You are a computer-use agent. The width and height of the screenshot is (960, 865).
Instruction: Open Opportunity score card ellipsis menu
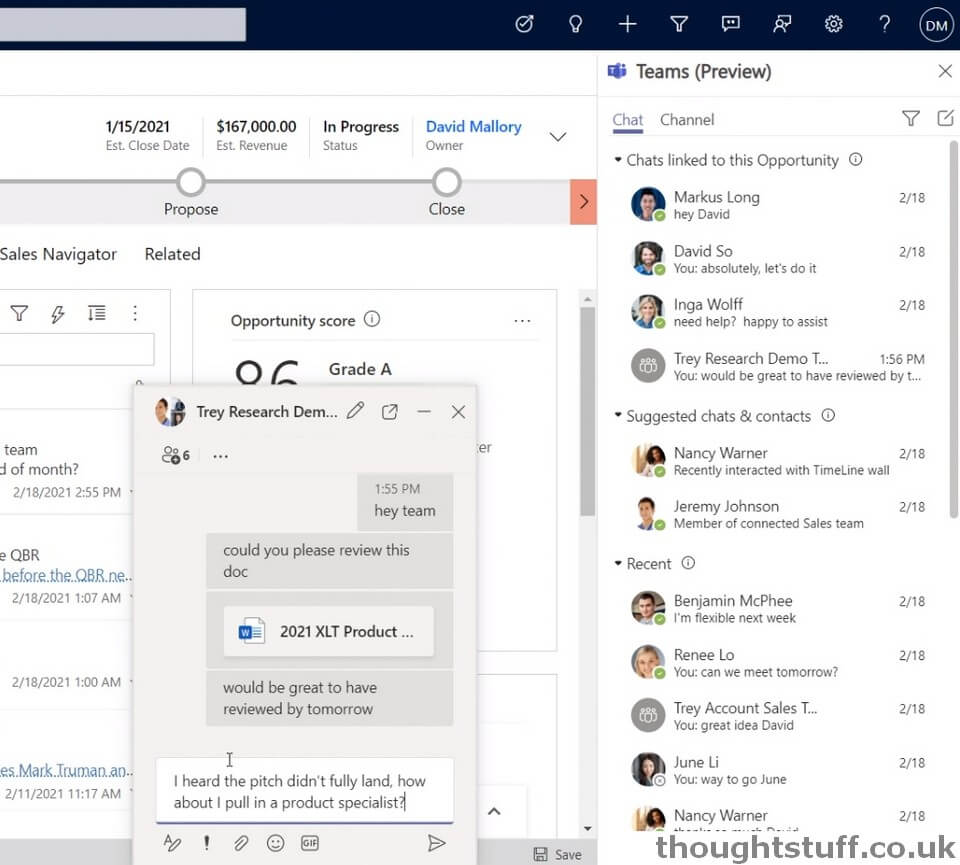tap(522, 320)
